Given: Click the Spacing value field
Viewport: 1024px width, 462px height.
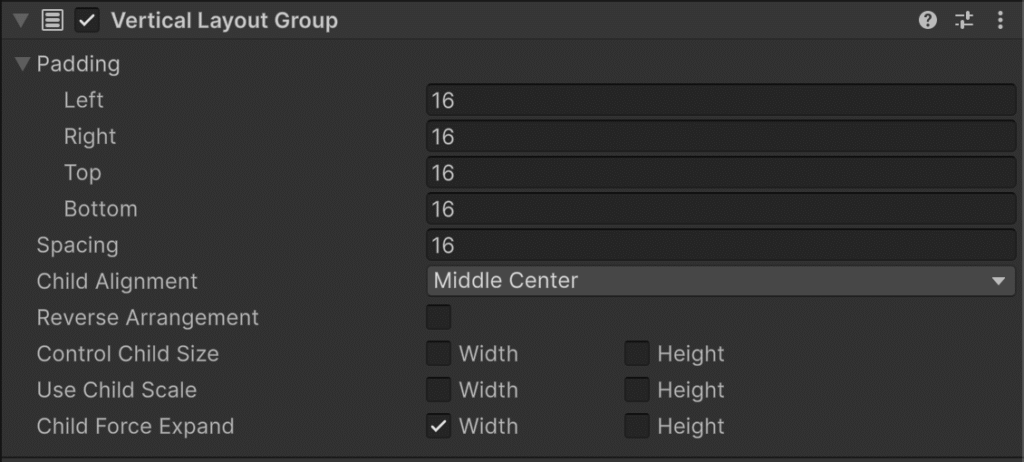Looking at the screenshot, I should [x=721, y=245].
